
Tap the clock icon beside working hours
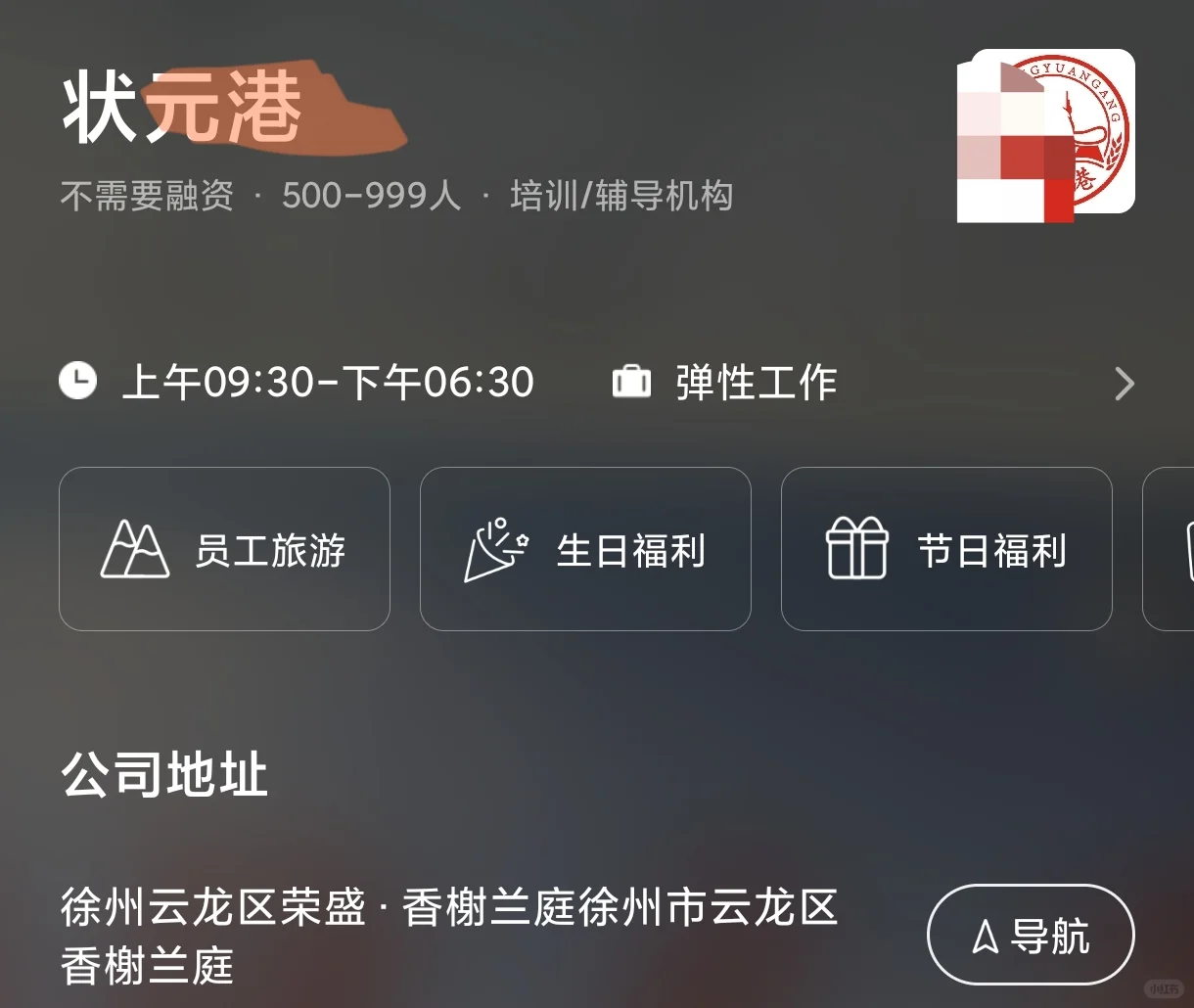(x=78, y=380)
